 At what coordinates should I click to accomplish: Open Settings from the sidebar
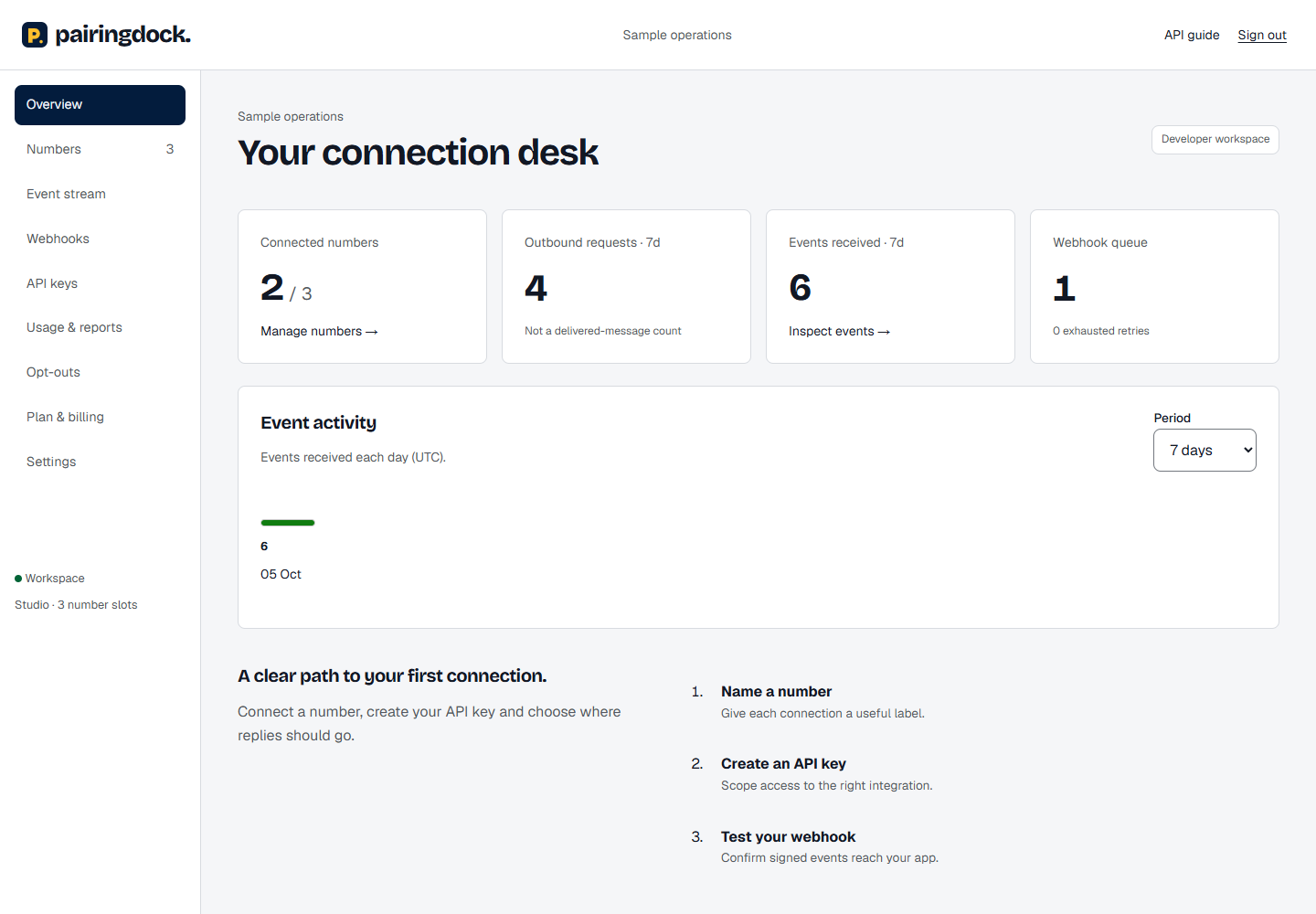100,462
